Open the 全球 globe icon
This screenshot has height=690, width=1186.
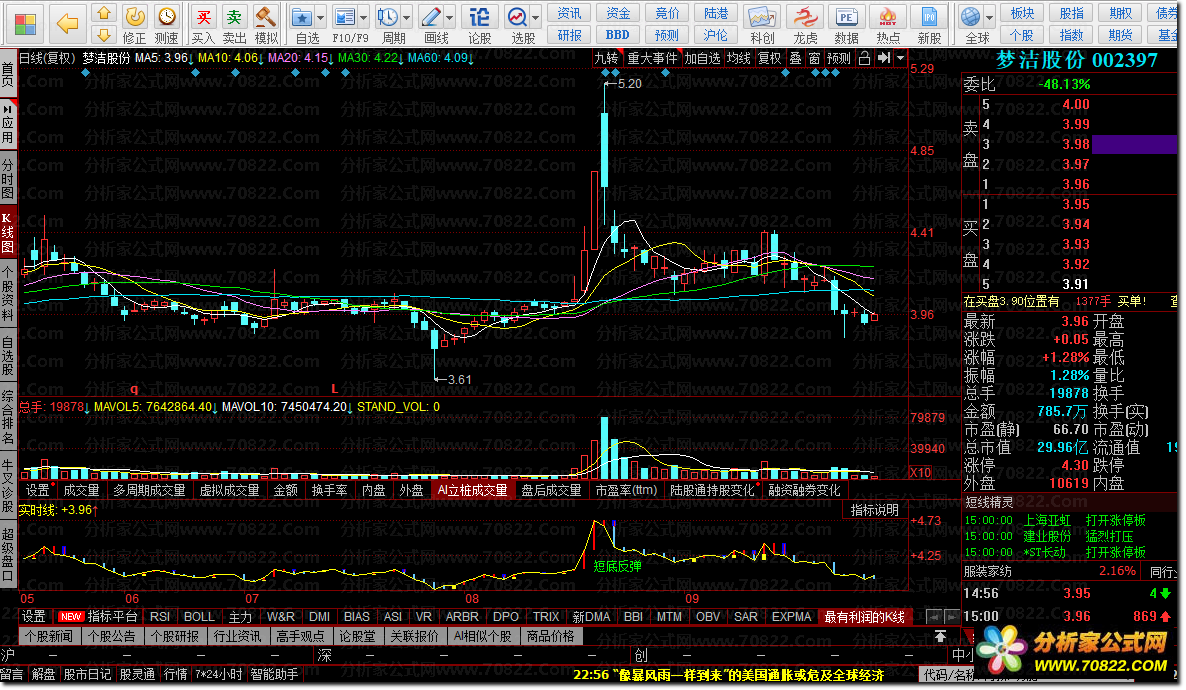970,17
